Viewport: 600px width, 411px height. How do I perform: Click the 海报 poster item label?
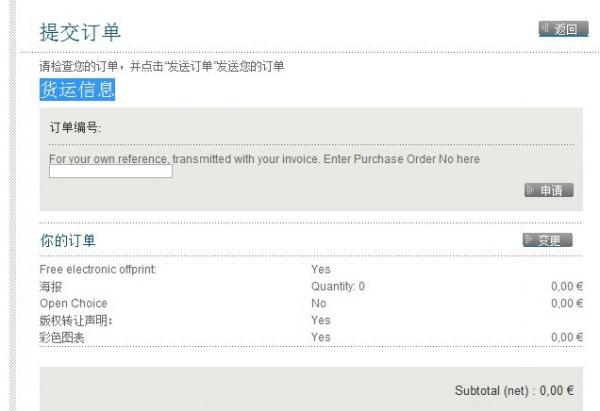51,286
